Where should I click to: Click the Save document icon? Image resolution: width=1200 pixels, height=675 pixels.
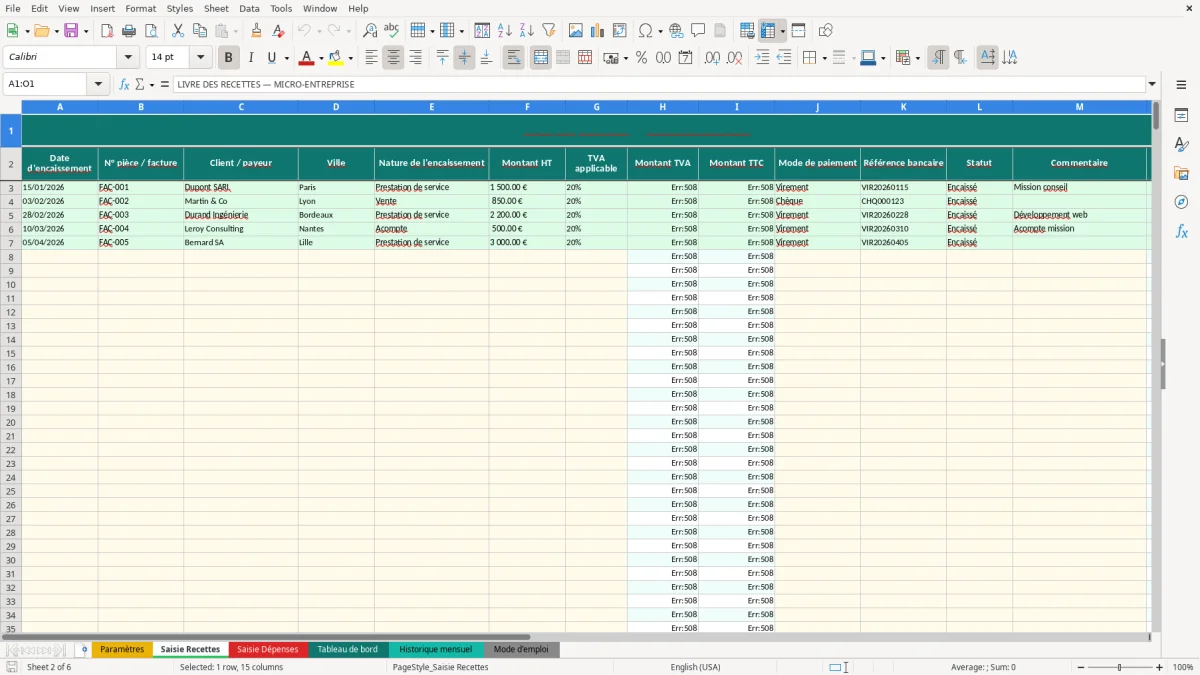tap(71, 31)
